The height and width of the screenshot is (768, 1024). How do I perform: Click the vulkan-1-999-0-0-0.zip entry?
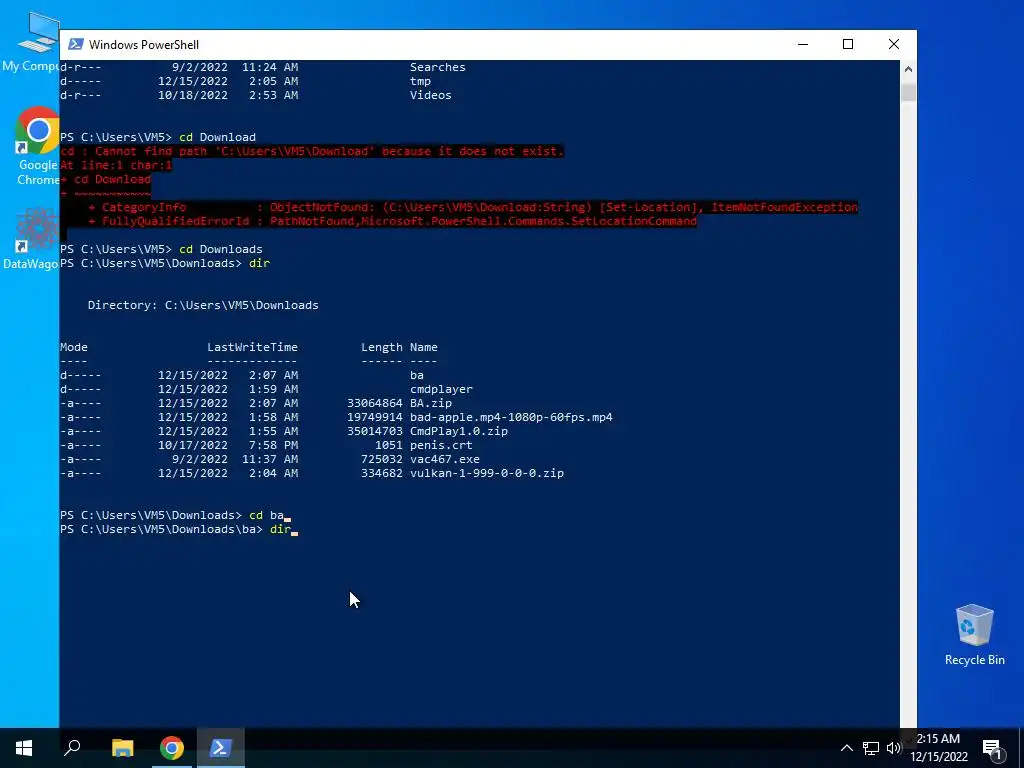[487, 473]
